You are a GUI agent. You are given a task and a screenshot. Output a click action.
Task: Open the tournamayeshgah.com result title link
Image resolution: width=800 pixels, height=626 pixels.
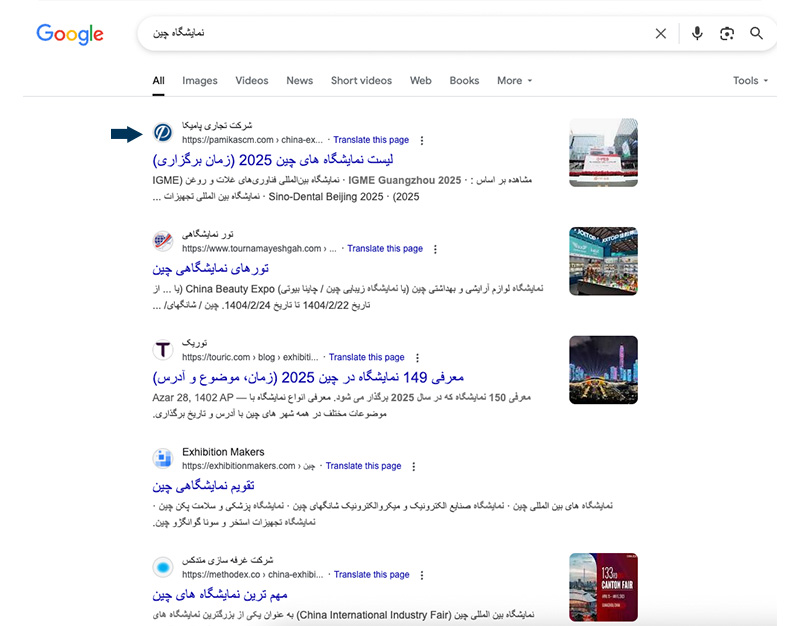210,269
